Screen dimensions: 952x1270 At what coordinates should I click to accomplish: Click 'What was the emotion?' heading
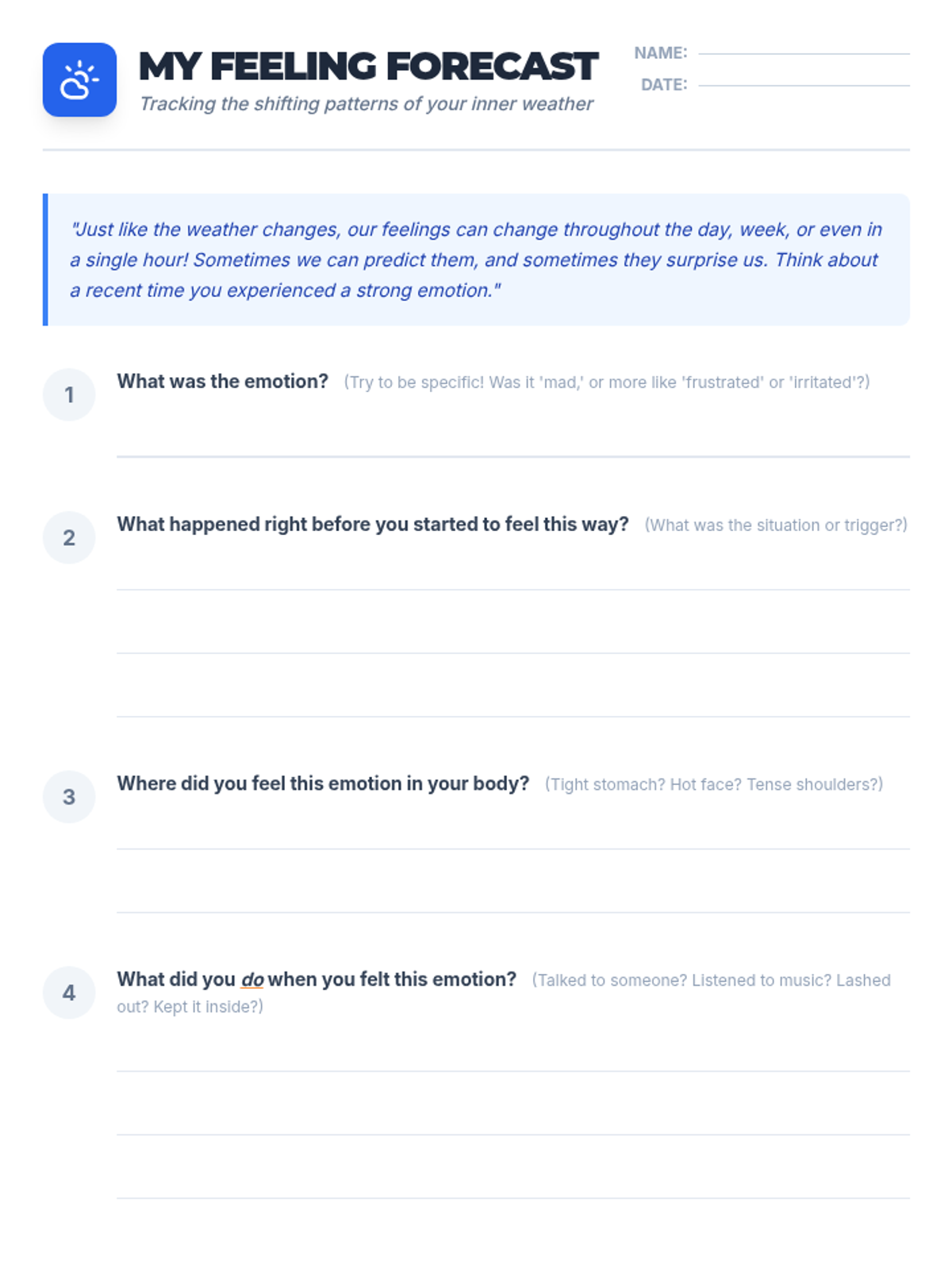click(x=222, y=381)
